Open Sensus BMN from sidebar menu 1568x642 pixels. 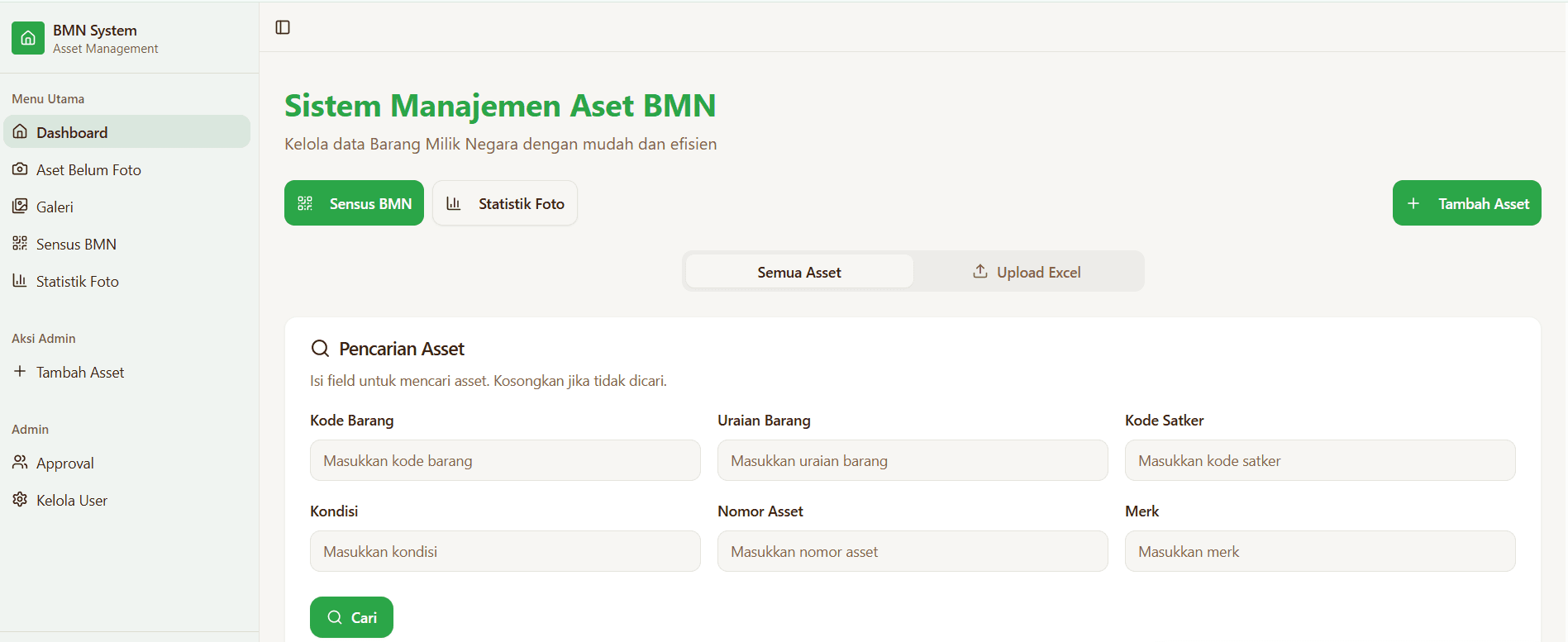click(127, 243)
